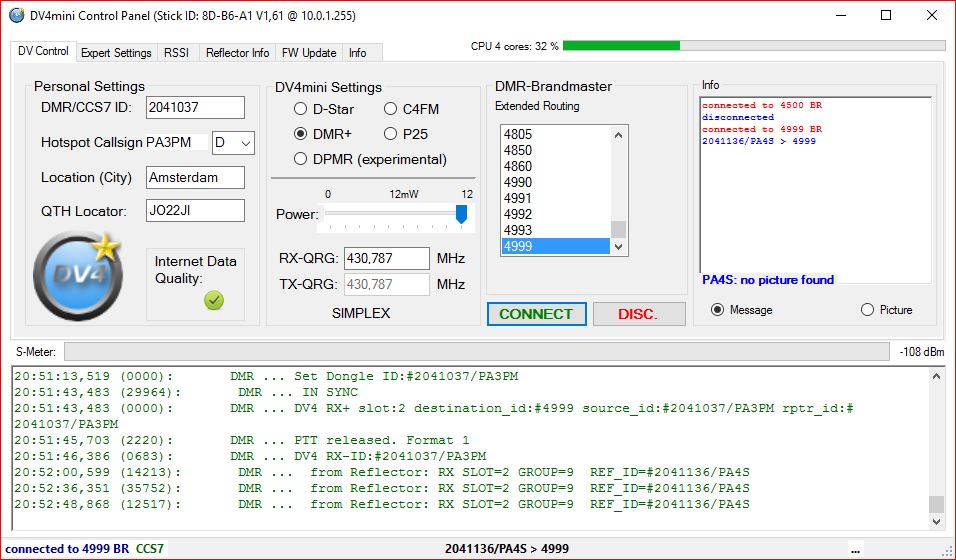Viewport: 956px width, 560px height.
Task: Select reflector 4991 in the list
Action: pyautogui.click(x=555, y=198)
